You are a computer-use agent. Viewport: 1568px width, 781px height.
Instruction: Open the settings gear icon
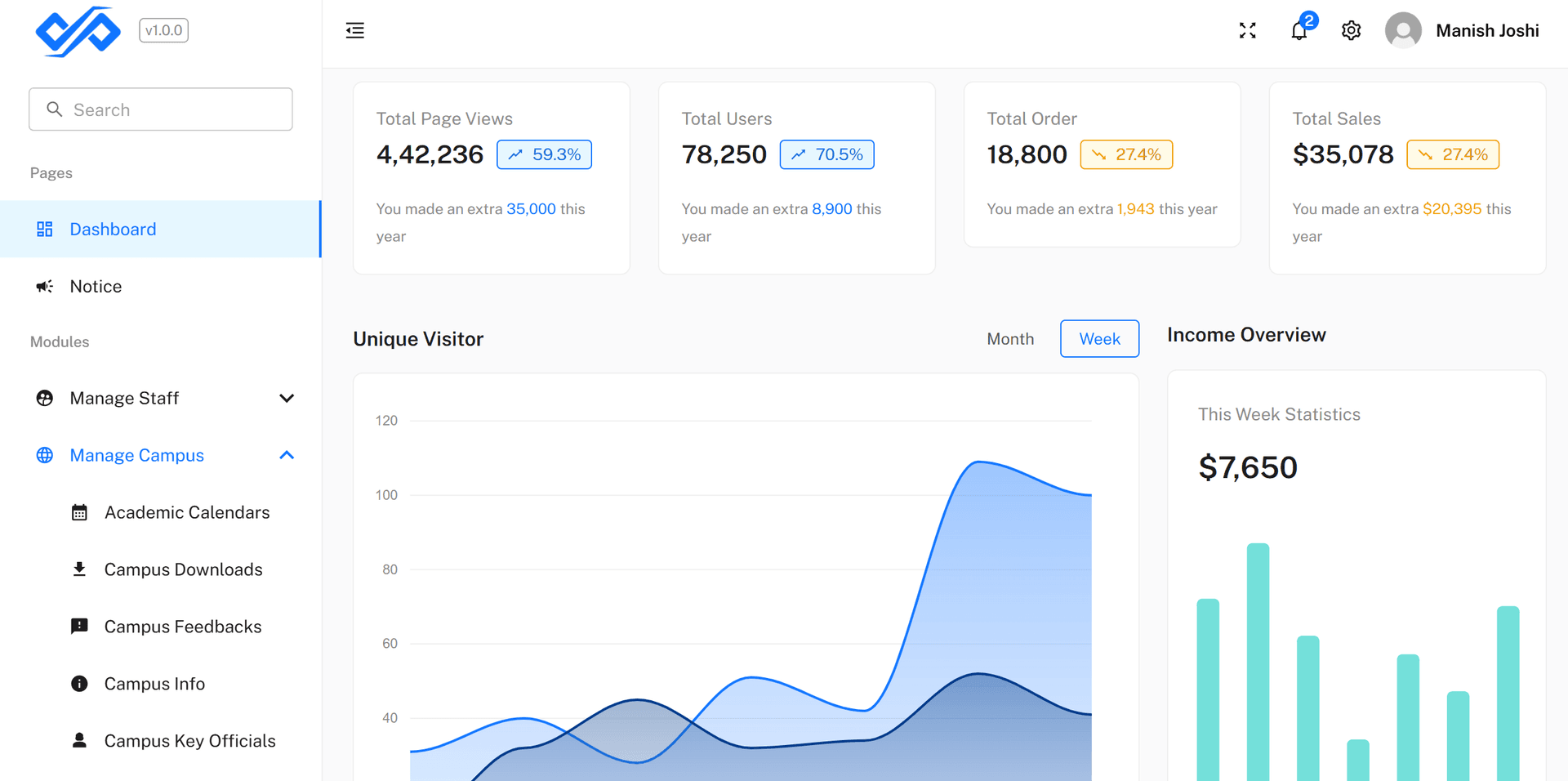(1351, 31)
